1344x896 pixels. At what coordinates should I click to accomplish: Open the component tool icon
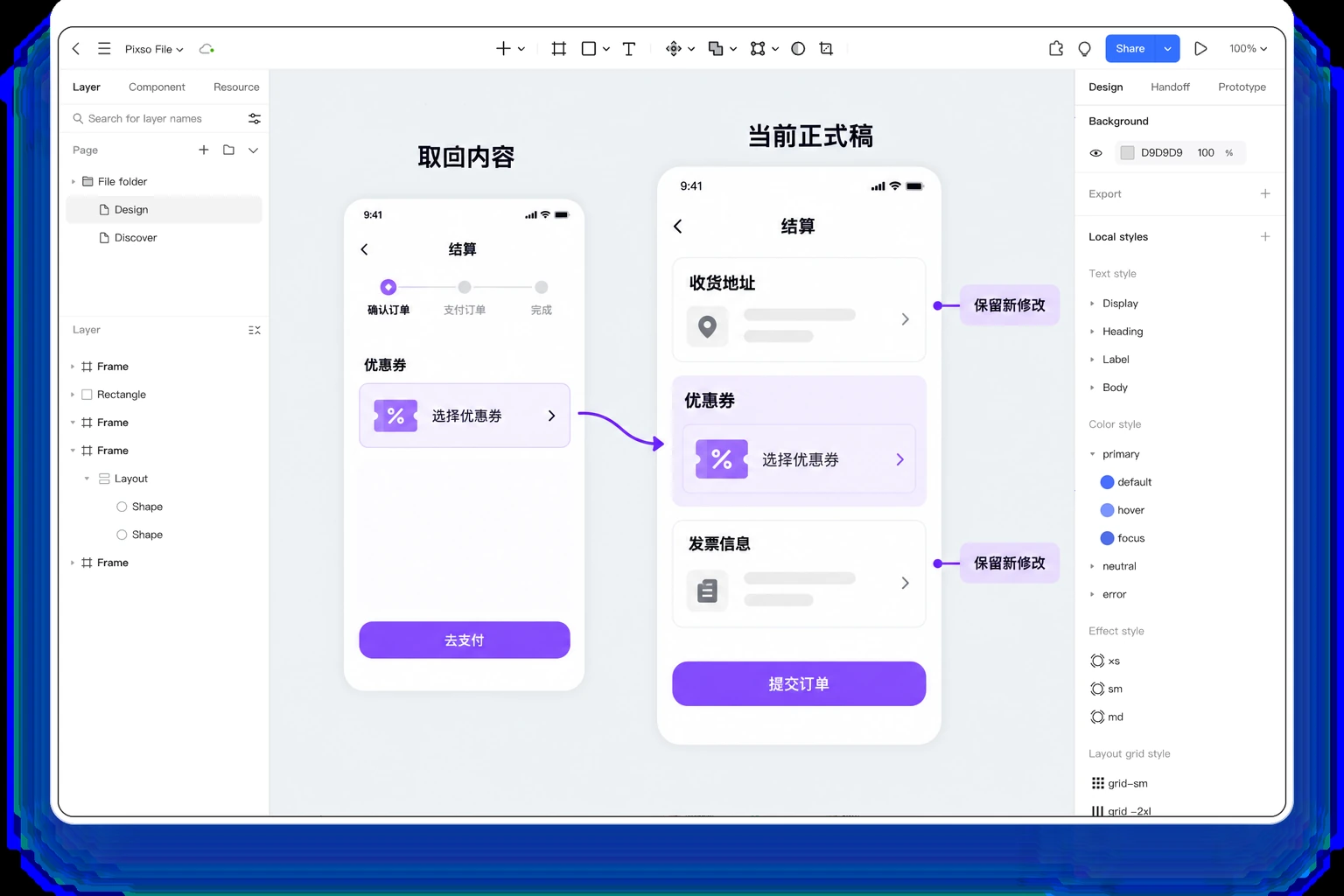[674, 49]
